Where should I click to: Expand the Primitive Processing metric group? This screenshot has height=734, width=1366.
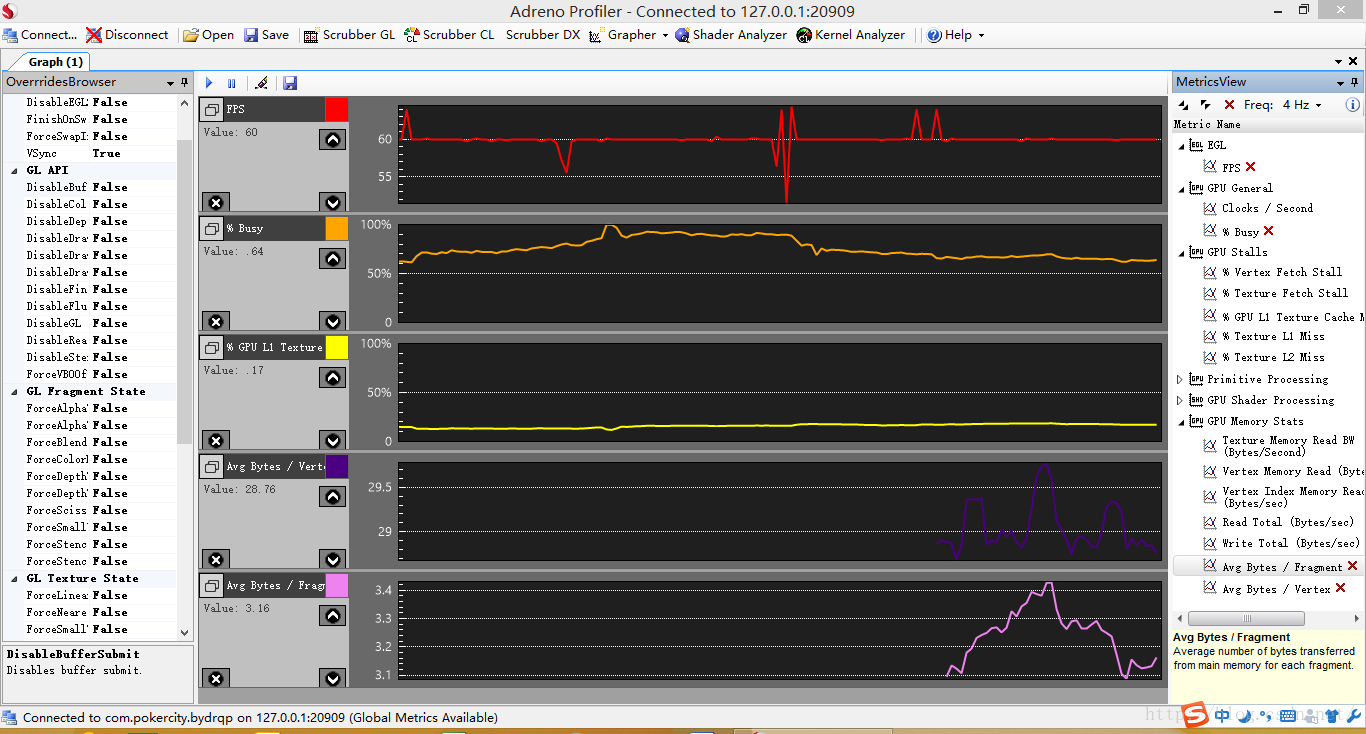tap(1180, 379)
